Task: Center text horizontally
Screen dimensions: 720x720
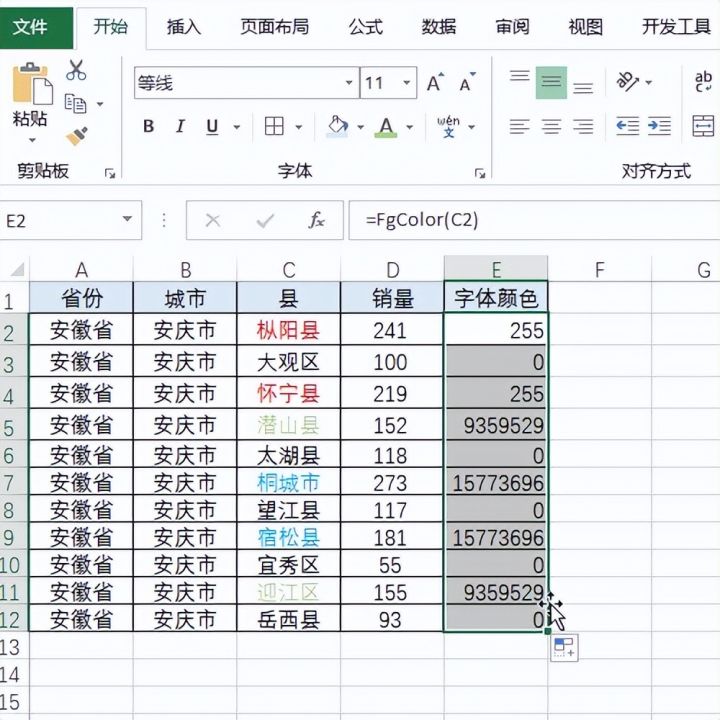Action: point(551,126)
